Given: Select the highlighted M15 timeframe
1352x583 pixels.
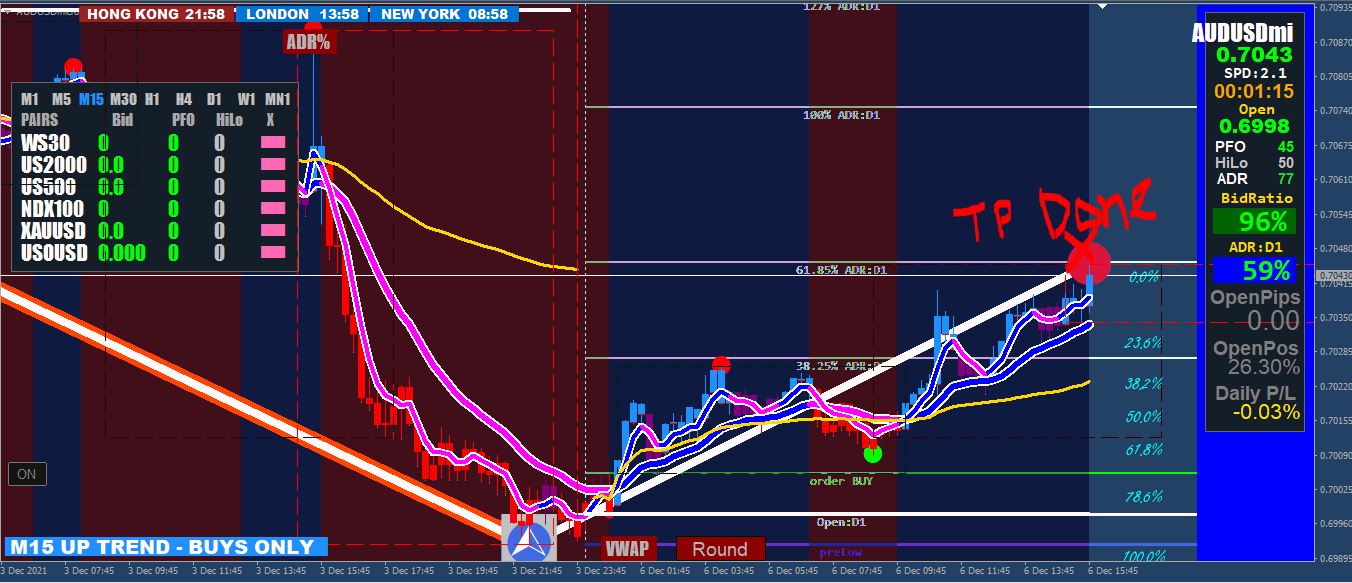Looking at the screenshot, I should [x=91, y=99].
